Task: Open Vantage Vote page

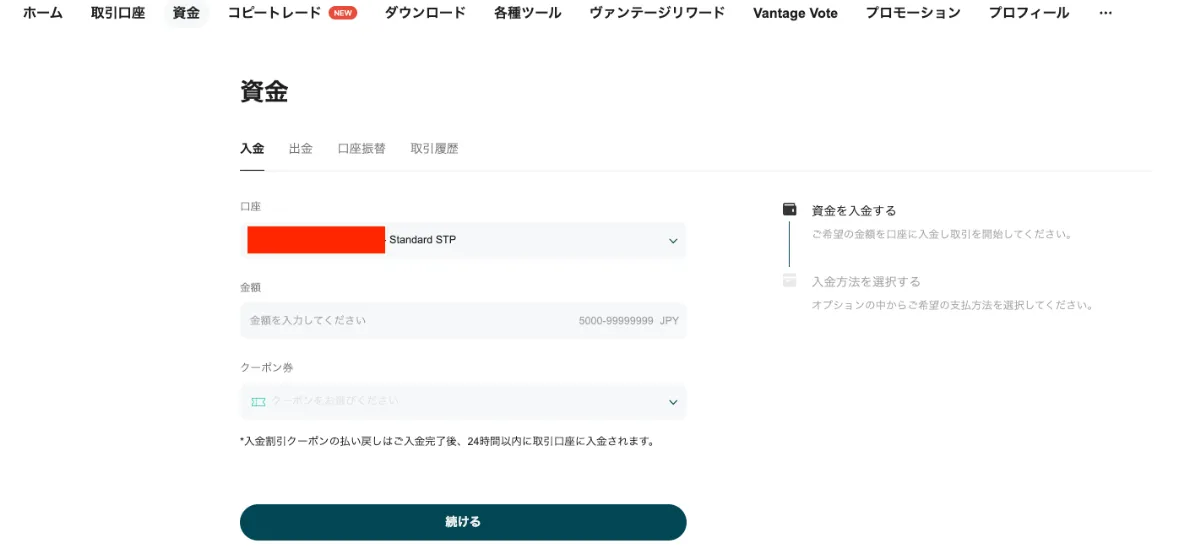Action: (795, 13)
